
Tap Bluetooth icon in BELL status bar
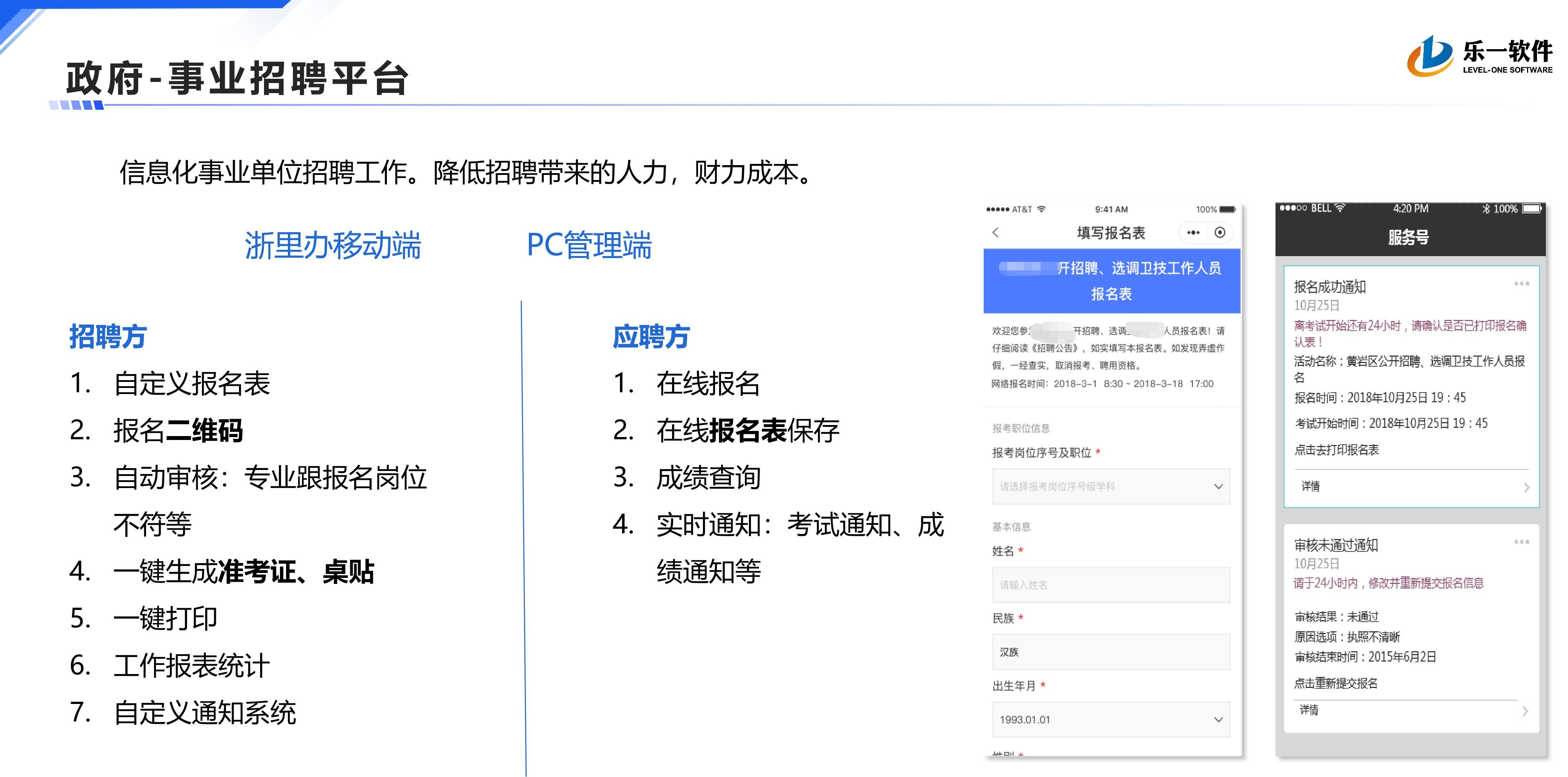(x=1486, y=209)
